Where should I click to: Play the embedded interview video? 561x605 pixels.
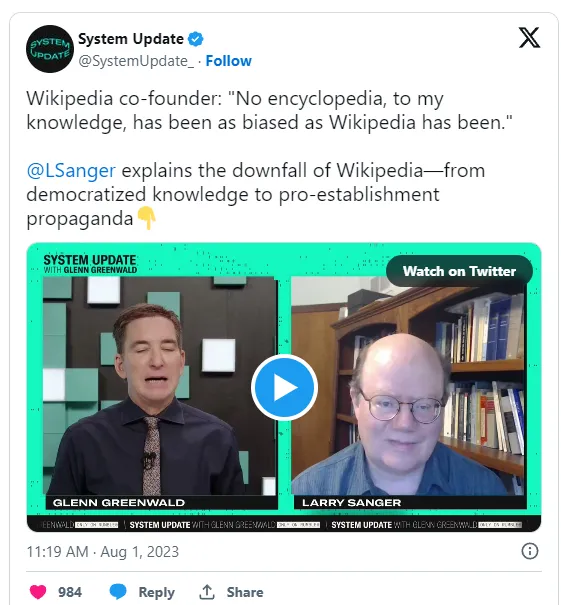[284, 387]
